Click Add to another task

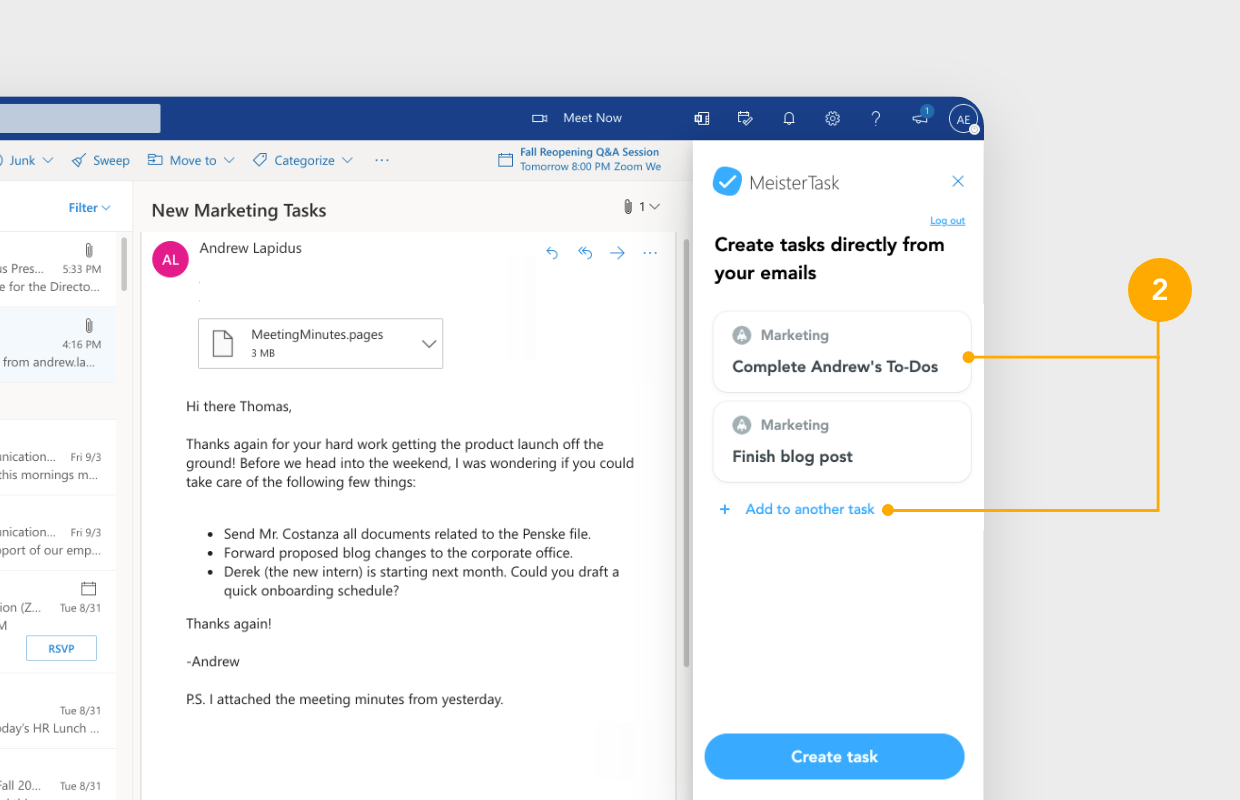pyautogui.click(x=797, y=509)
